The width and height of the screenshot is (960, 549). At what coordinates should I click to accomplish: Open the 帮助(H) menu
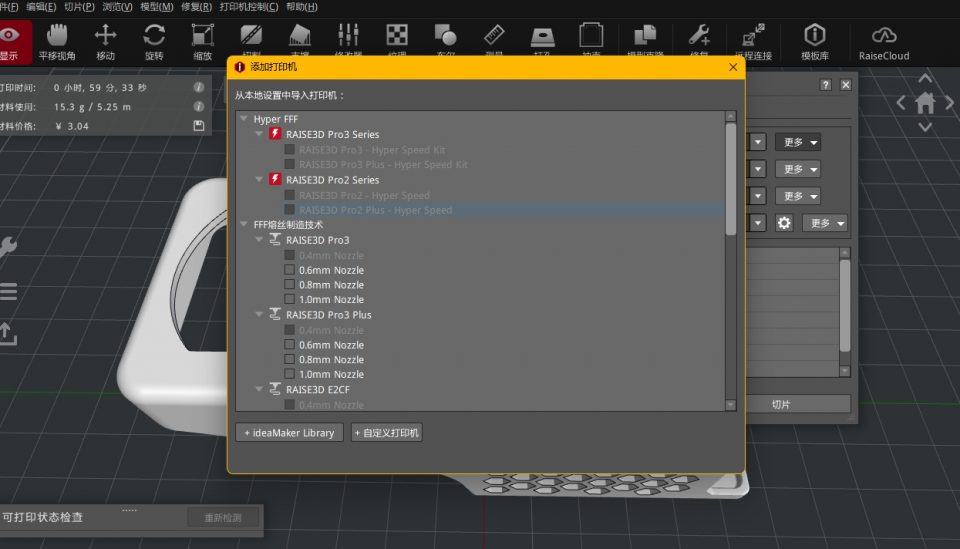point(302,7)
